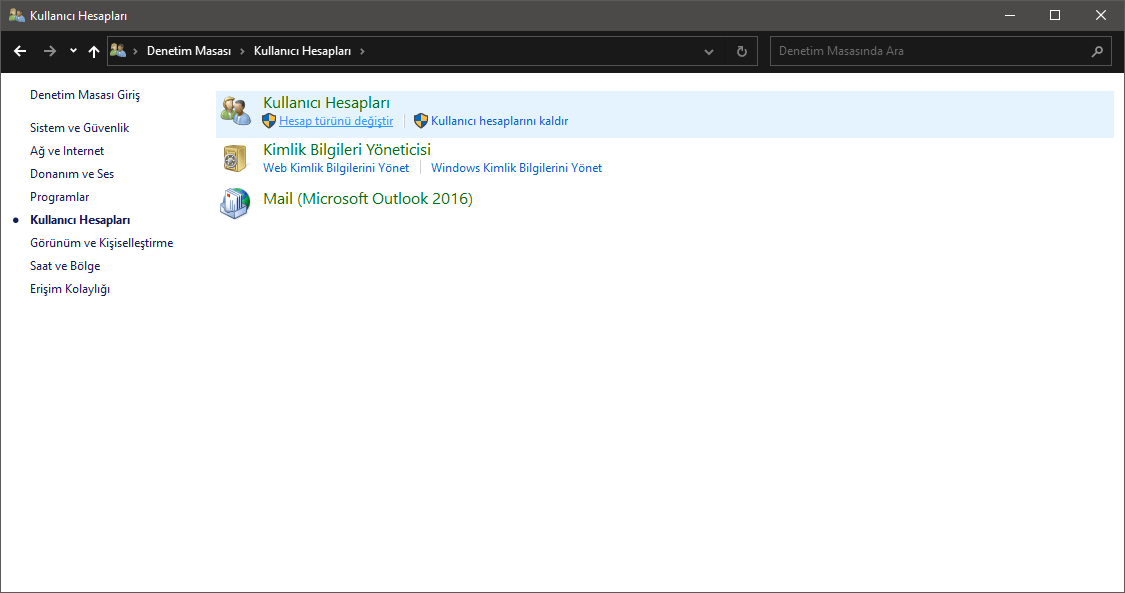Select Denetim Masası breadcrumb
This screenshot has width=1125, height=593.
point(189,51)
